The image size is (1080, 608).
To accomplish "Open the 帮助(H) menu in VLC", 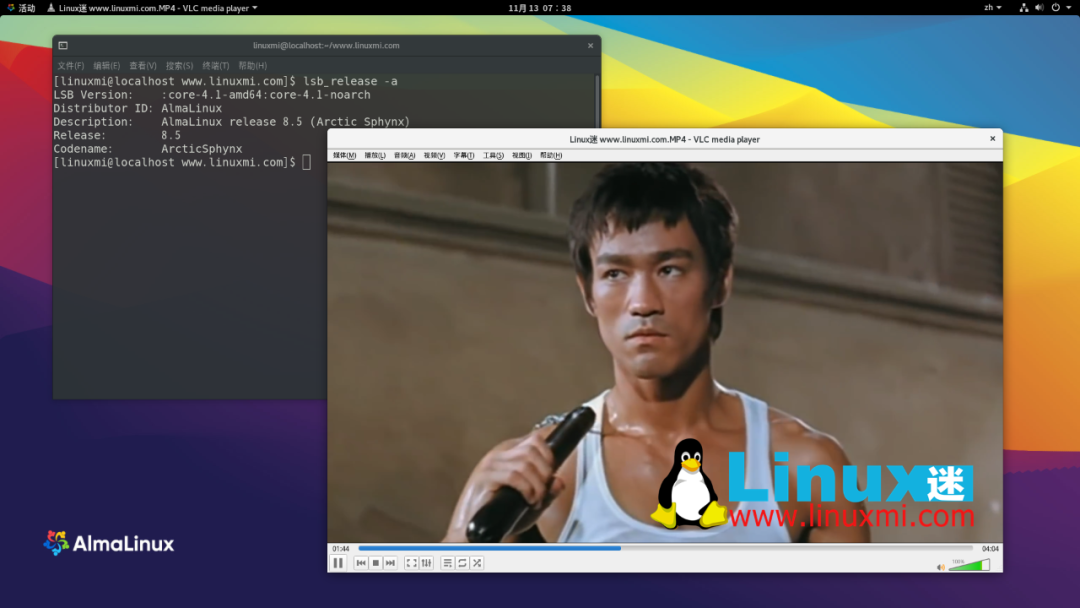I will coord(550,156).
